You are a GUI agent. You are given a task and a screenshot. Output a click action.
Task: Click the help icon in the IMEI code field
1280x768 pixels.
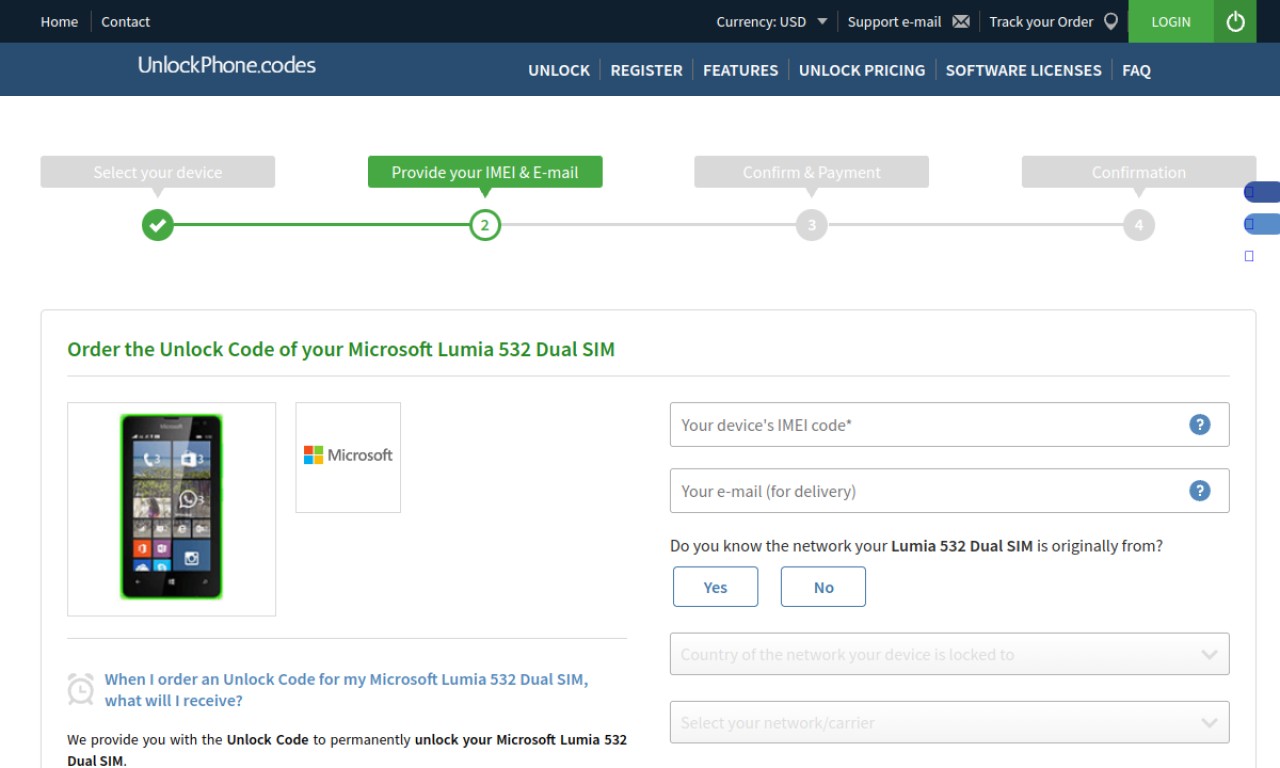click(1199, 425)
